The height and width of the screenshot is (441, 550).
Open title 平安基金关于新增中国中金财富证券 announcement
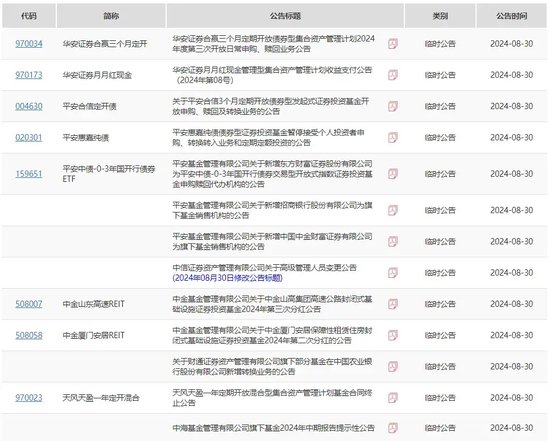tap(272, 242)
